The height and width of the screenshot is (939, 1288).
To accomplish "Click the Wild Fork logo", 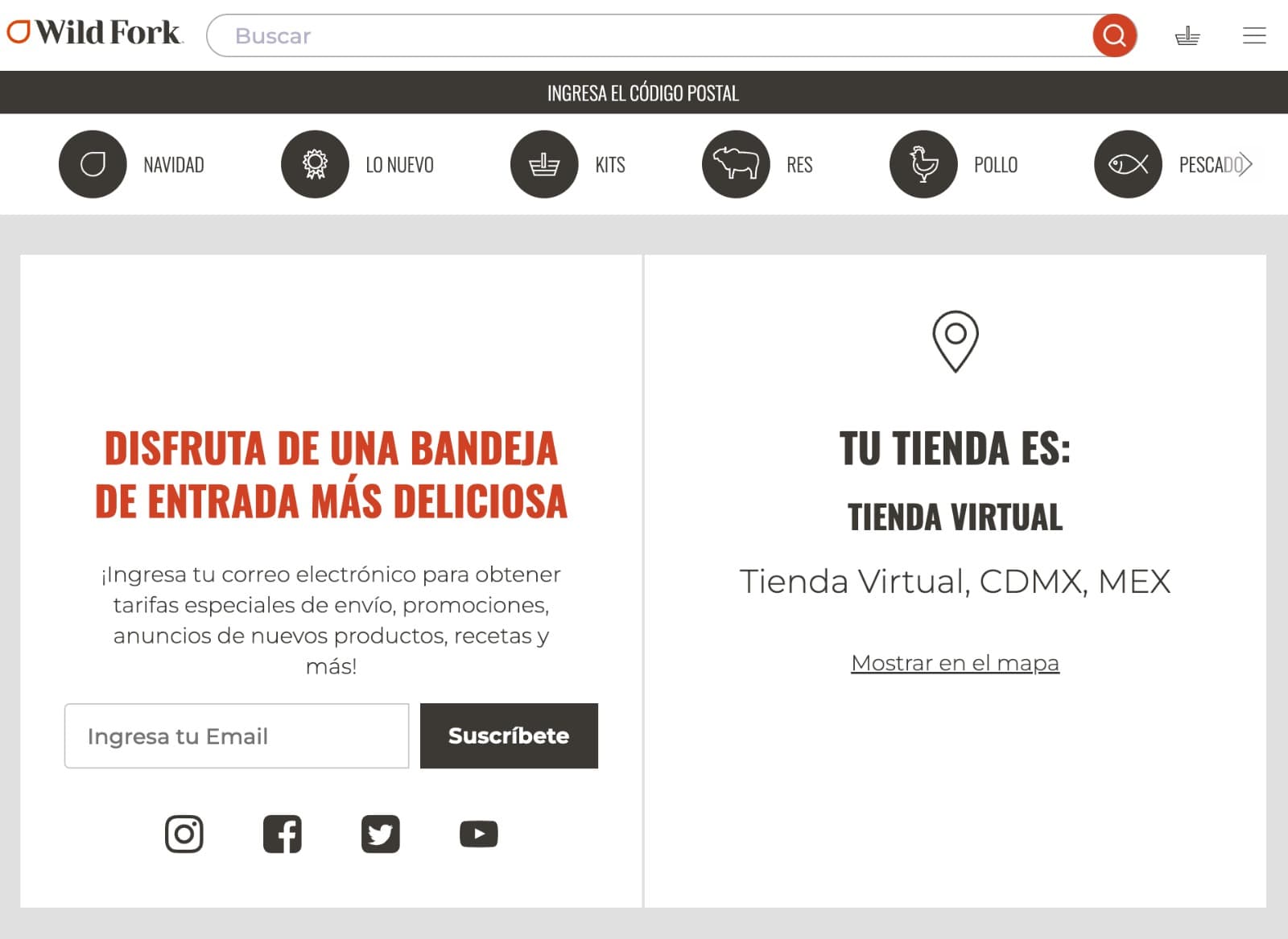I will (93, 34).
